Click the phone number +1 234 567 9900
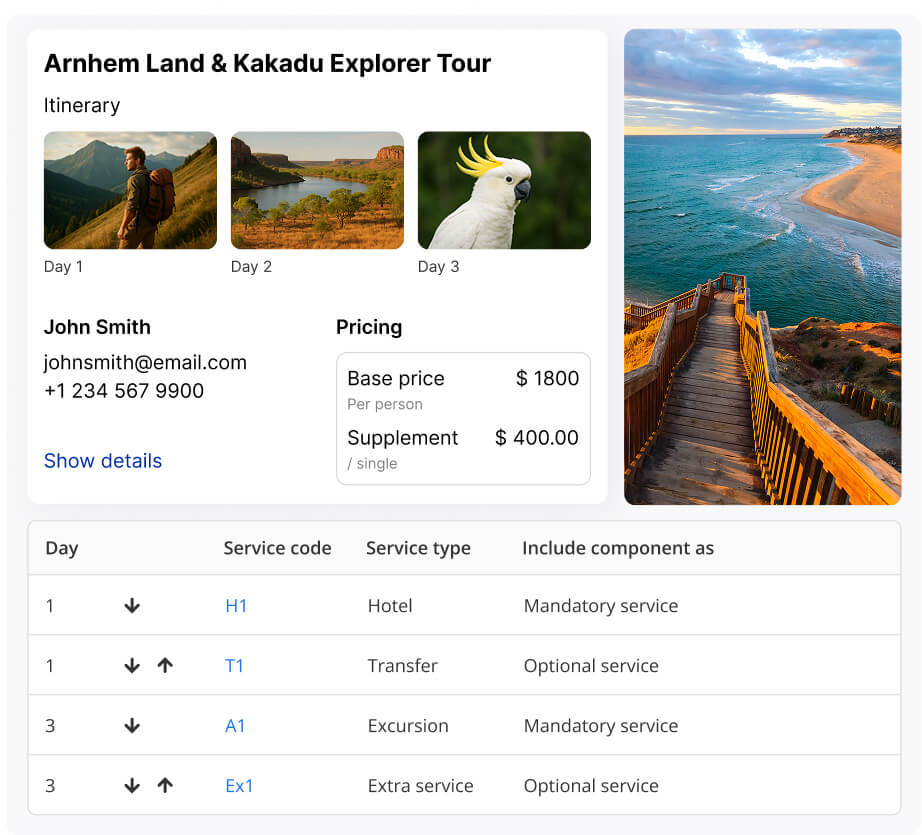 (124, 390)
